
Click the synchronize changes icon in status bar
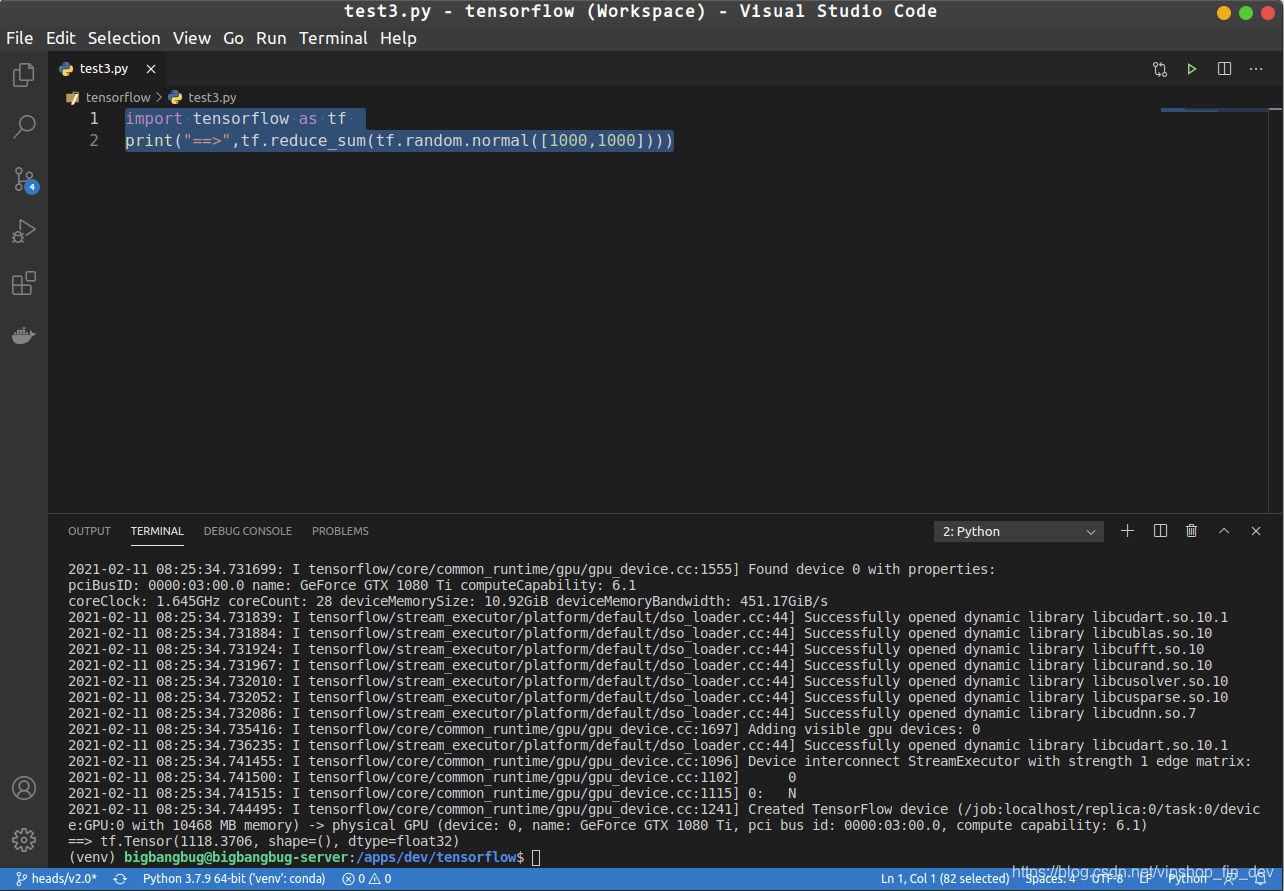click(120, 879)
